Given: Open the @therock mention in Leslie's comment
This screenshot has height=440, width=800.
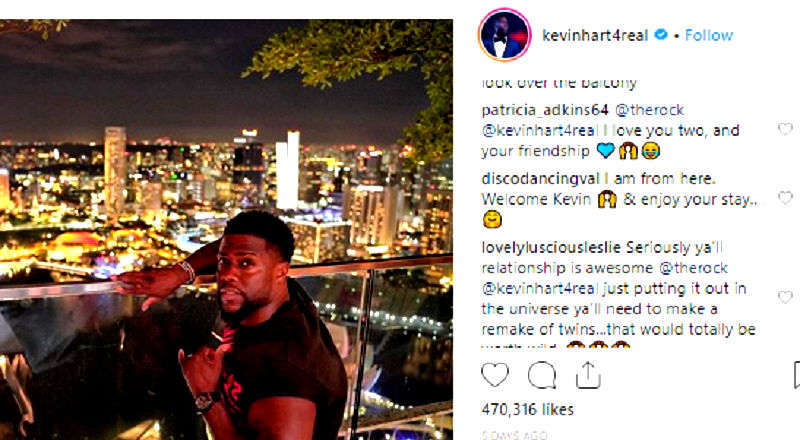Looking at the screenshot, I should tap(693, 268).
